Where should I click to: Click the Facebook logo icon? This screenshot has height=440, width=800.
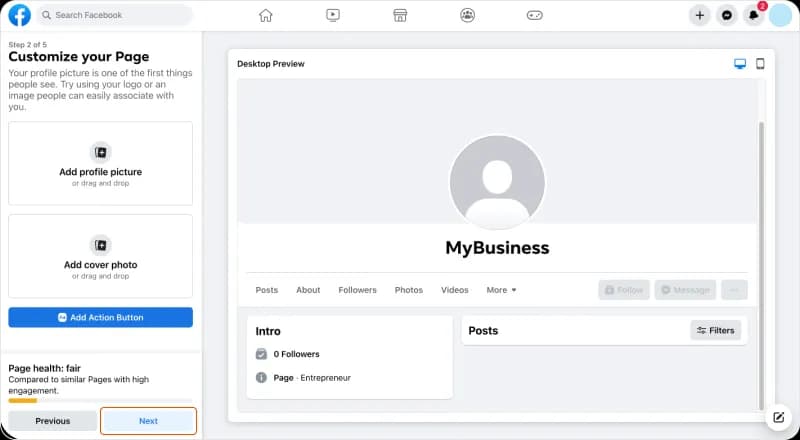click(x=19, y=15)
